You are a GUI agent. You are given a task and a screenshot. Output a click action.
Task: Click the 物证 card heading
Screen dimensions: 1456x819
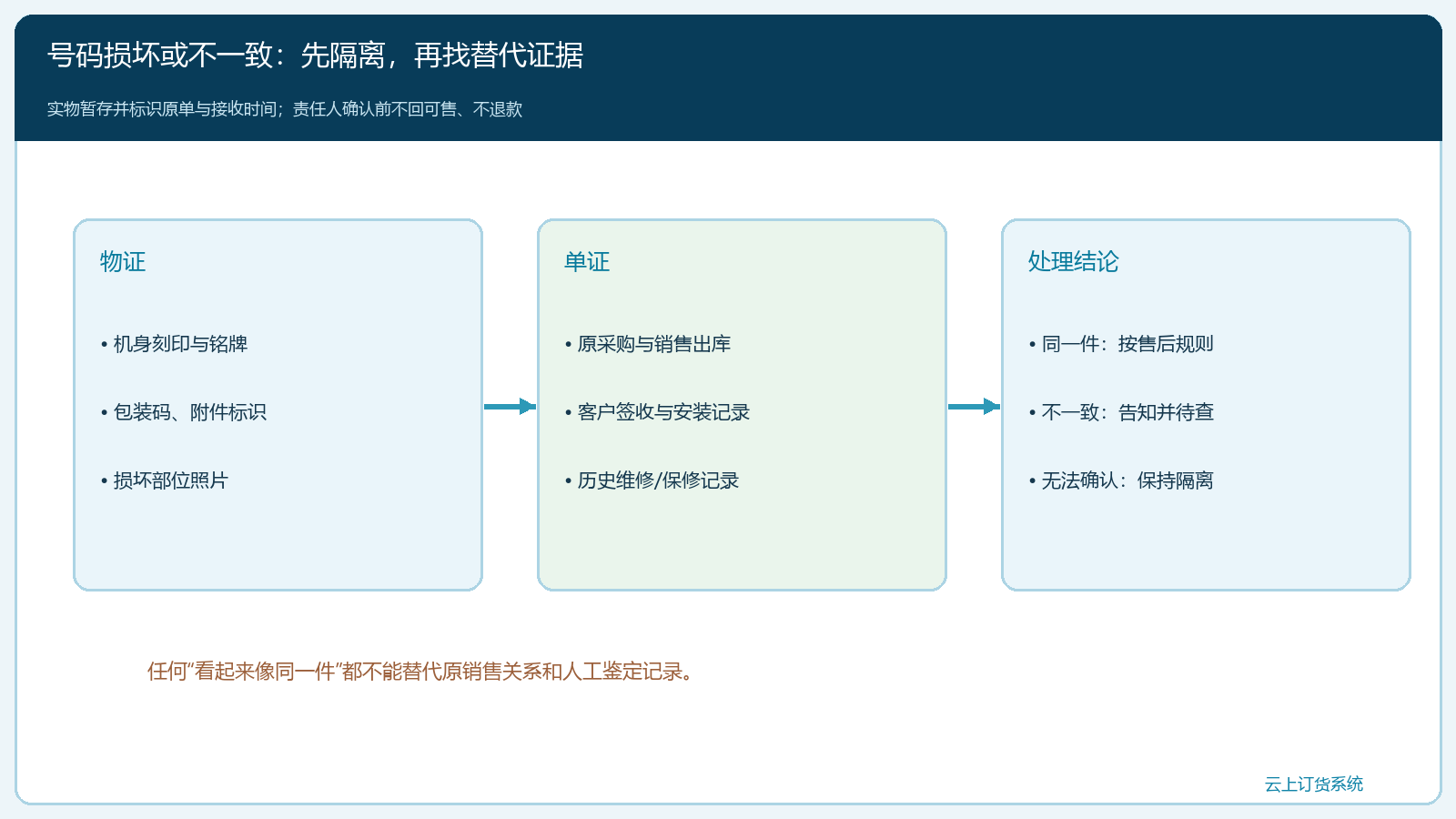(x=123, y=262)
